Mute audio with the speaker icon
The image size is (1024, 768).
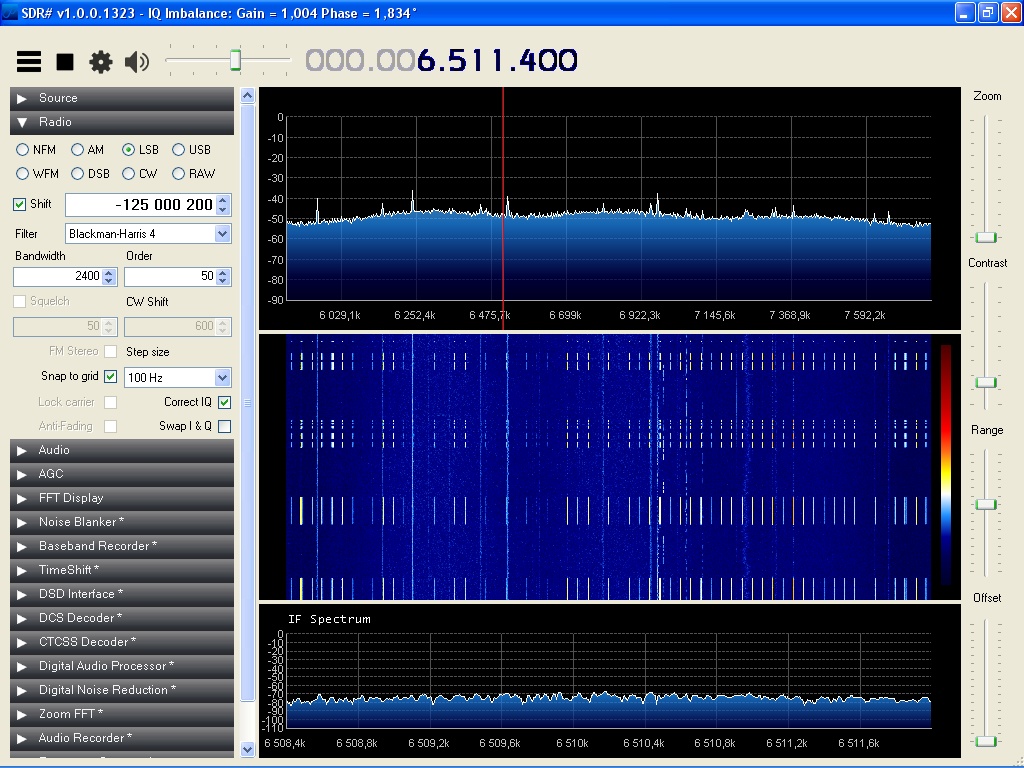coord(136,62)
